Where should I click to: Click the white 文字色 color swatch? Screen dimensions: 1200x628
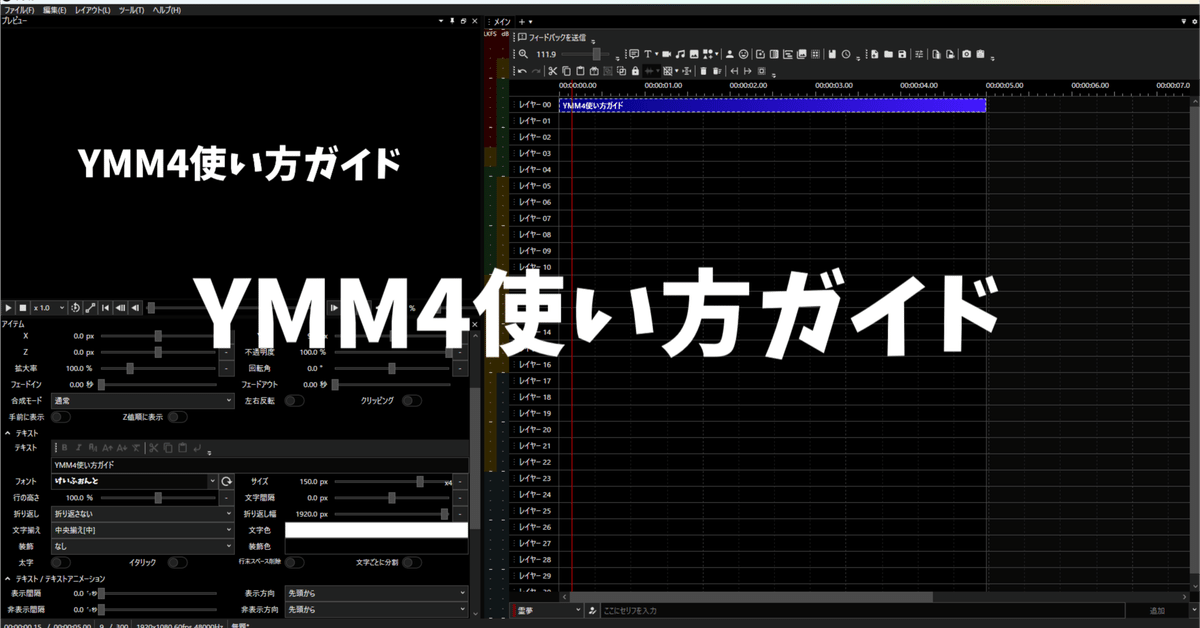pyautogui.click(x=375, y=529)
